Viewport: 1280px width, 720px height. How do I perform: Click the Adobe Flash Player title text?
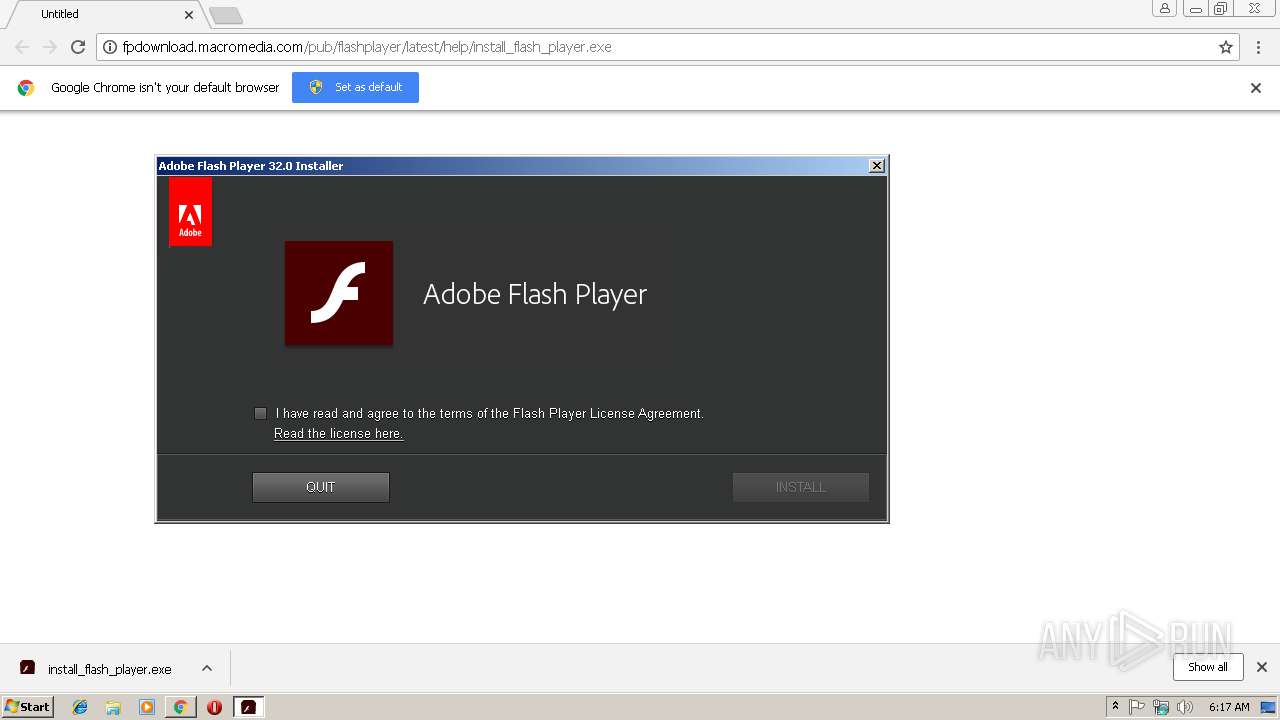535,294
